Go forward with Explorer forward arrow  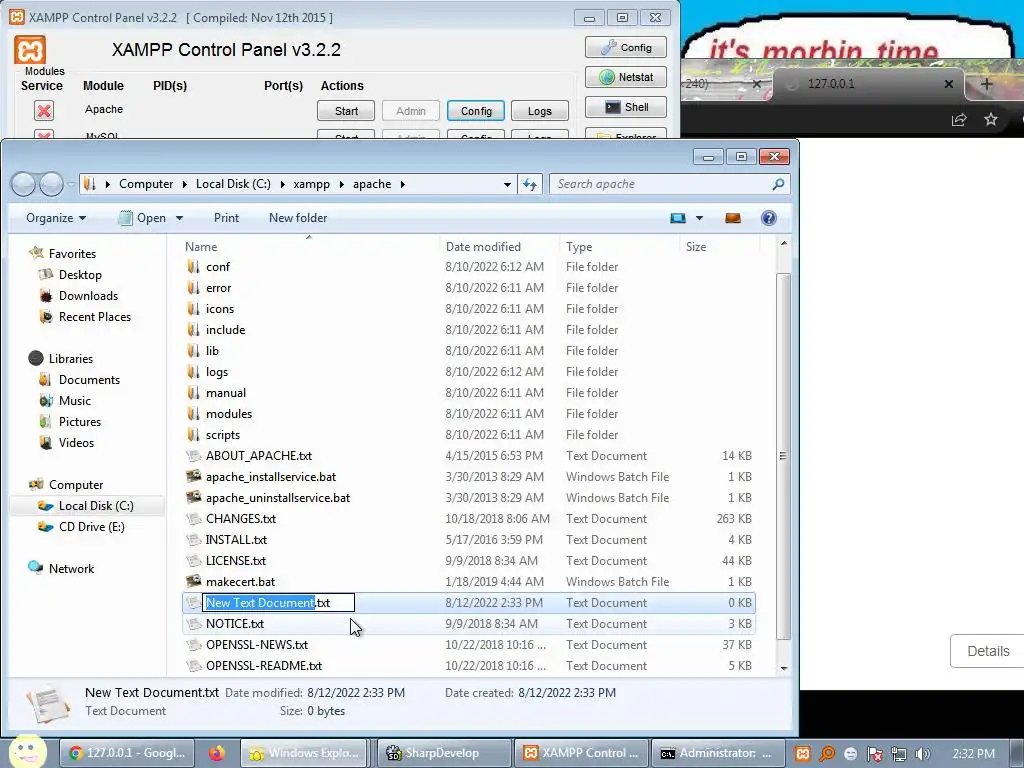click(51, 184)
